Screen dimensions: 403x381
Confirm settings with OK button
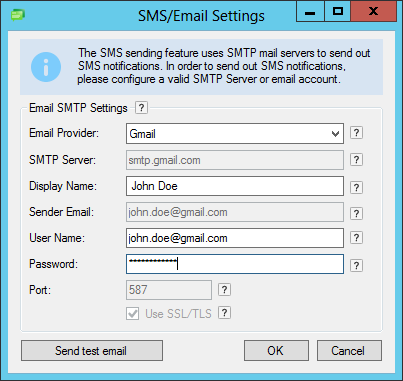(x=276, y=351)
